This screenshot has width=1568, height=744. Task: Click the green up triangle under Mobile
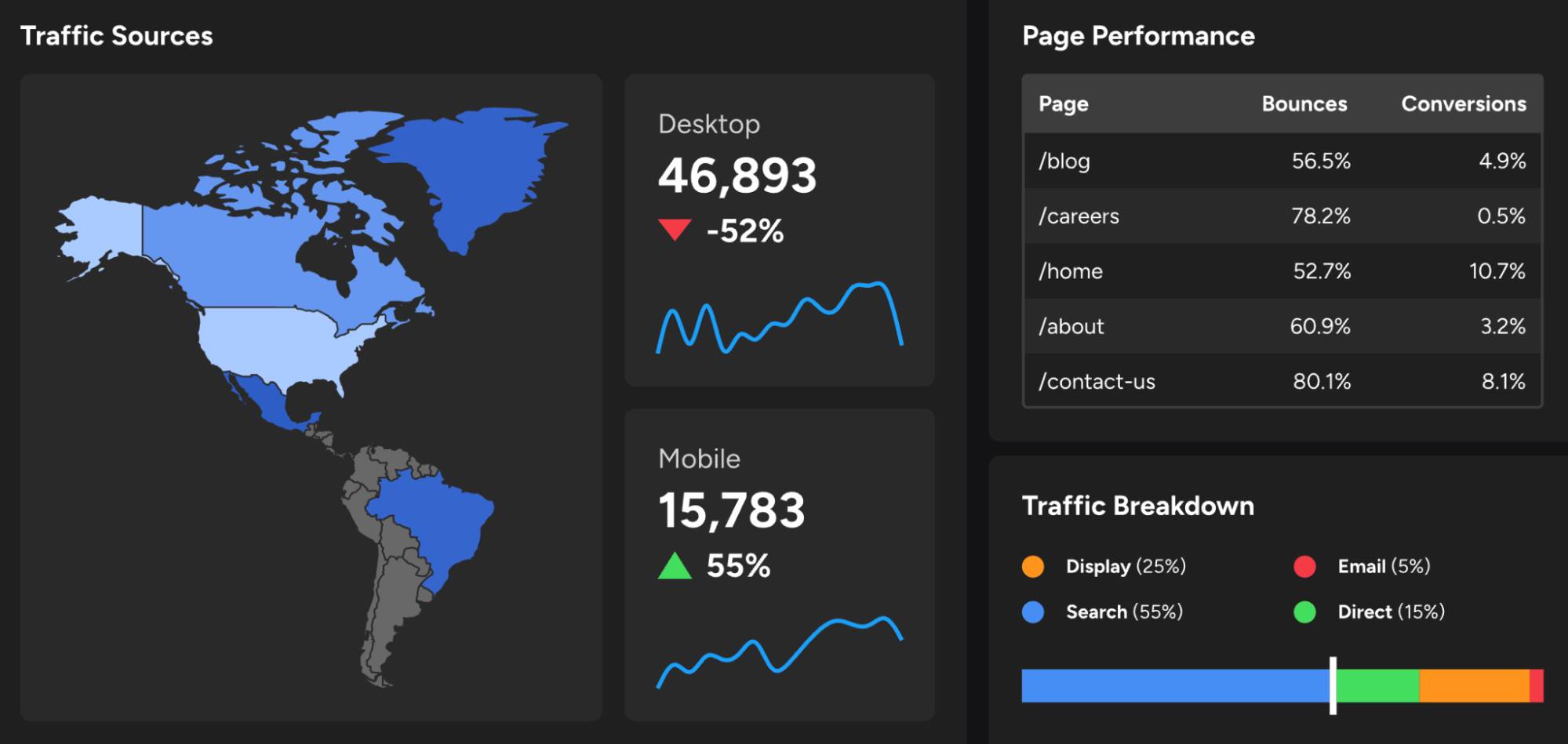(675, 566)
